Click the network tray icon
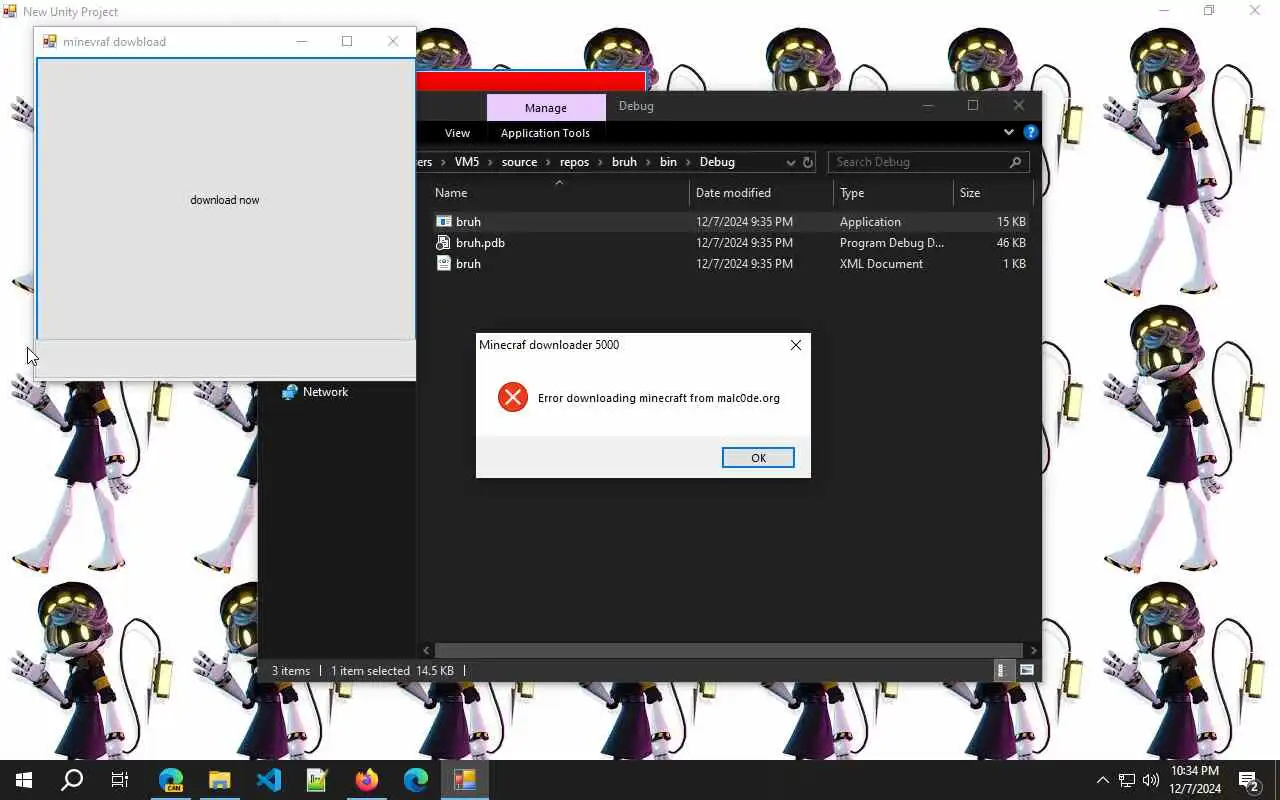The width and height of the screenshot is (1280, 800). tap(1127, 780)
